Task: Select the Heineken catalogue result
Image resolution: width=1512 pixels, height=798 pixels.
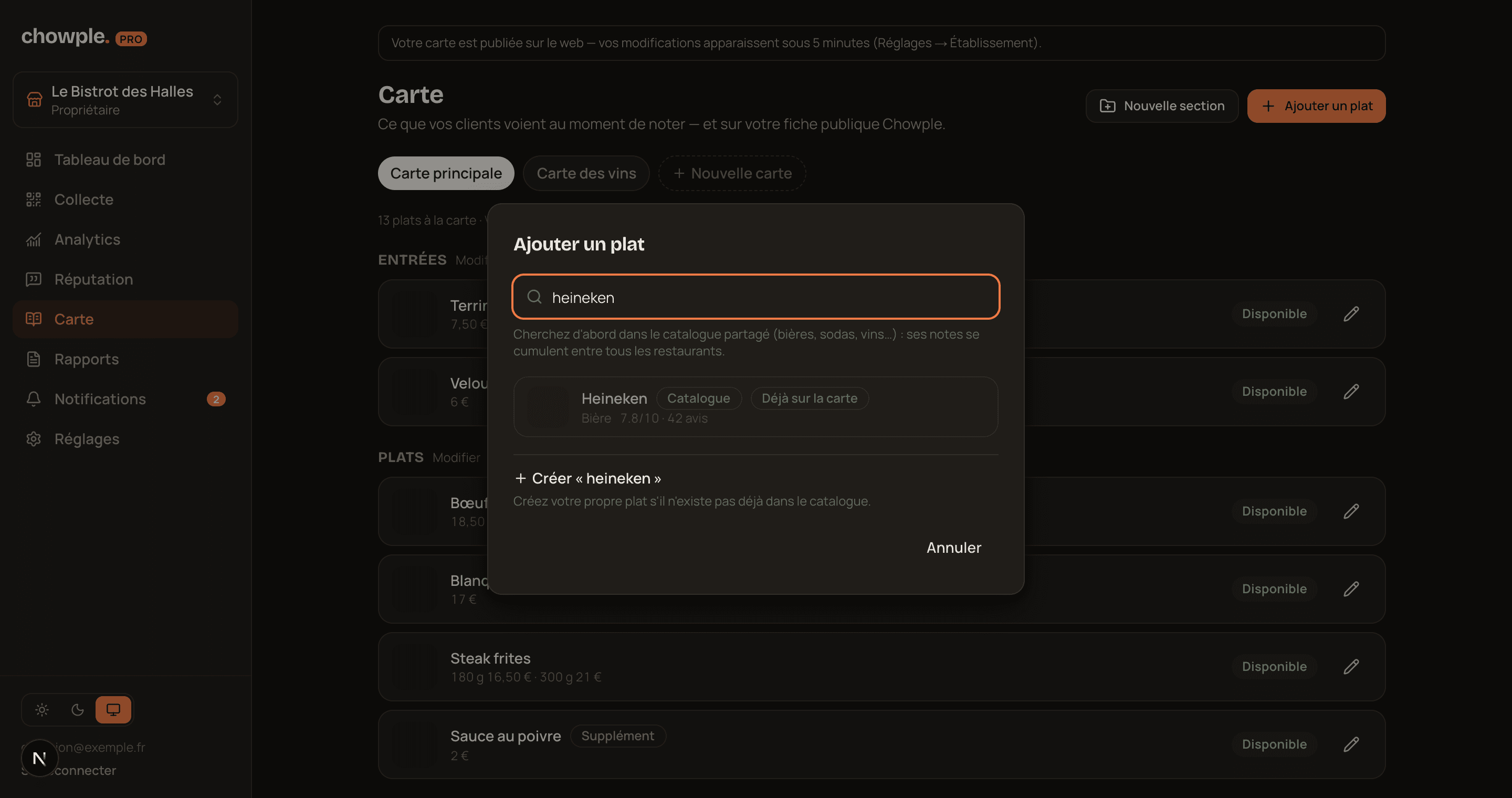Action: pos(755,407)
